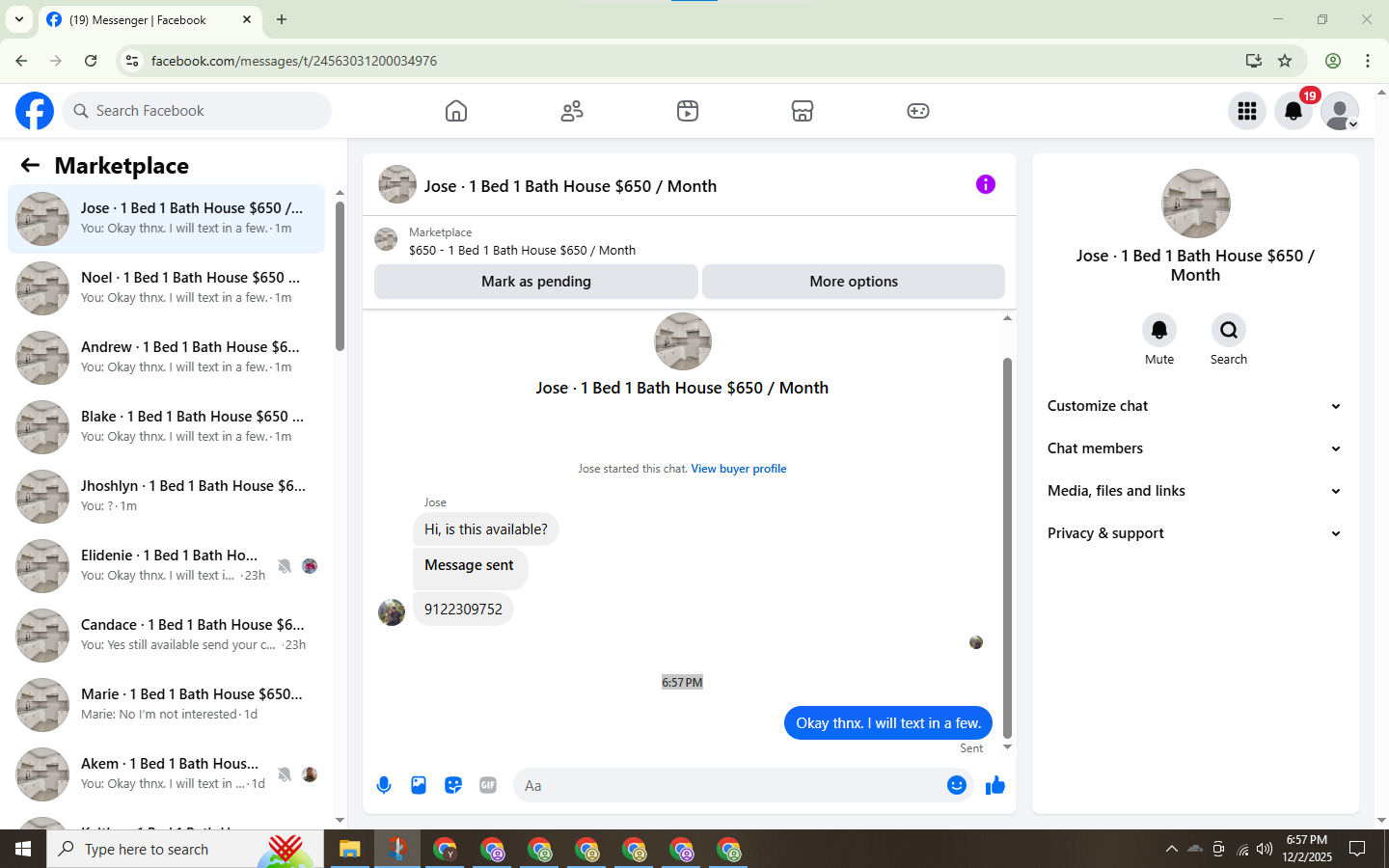The height and width of the screenshot is (868, 1389).
Task: Open notifications bell showing 19
Action: tap(1294, 111)
